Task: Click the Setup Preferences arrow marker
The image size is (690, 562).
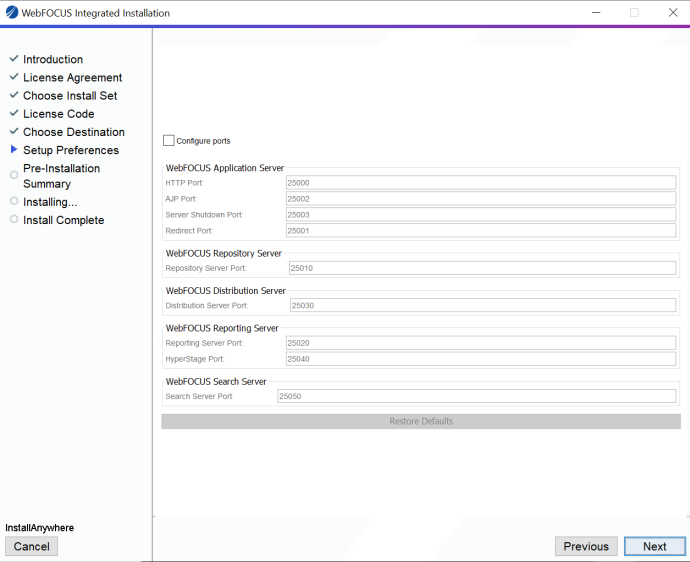Action: 14,149
